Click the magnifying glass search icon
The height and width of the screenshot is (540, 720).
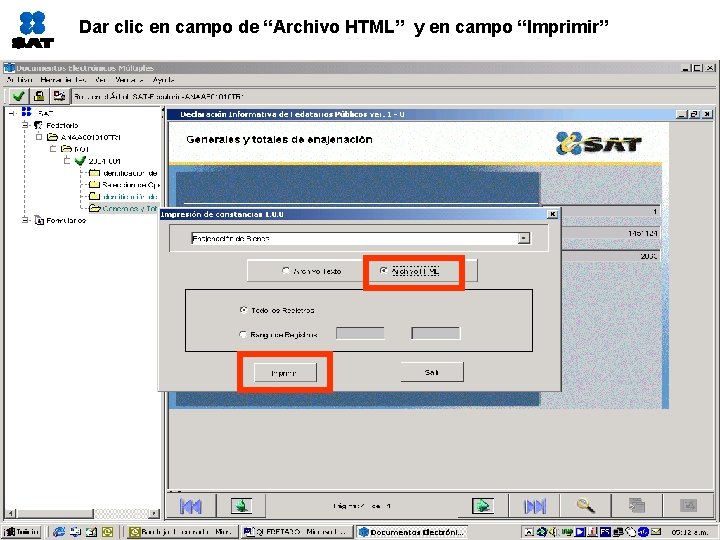point(586,506)
